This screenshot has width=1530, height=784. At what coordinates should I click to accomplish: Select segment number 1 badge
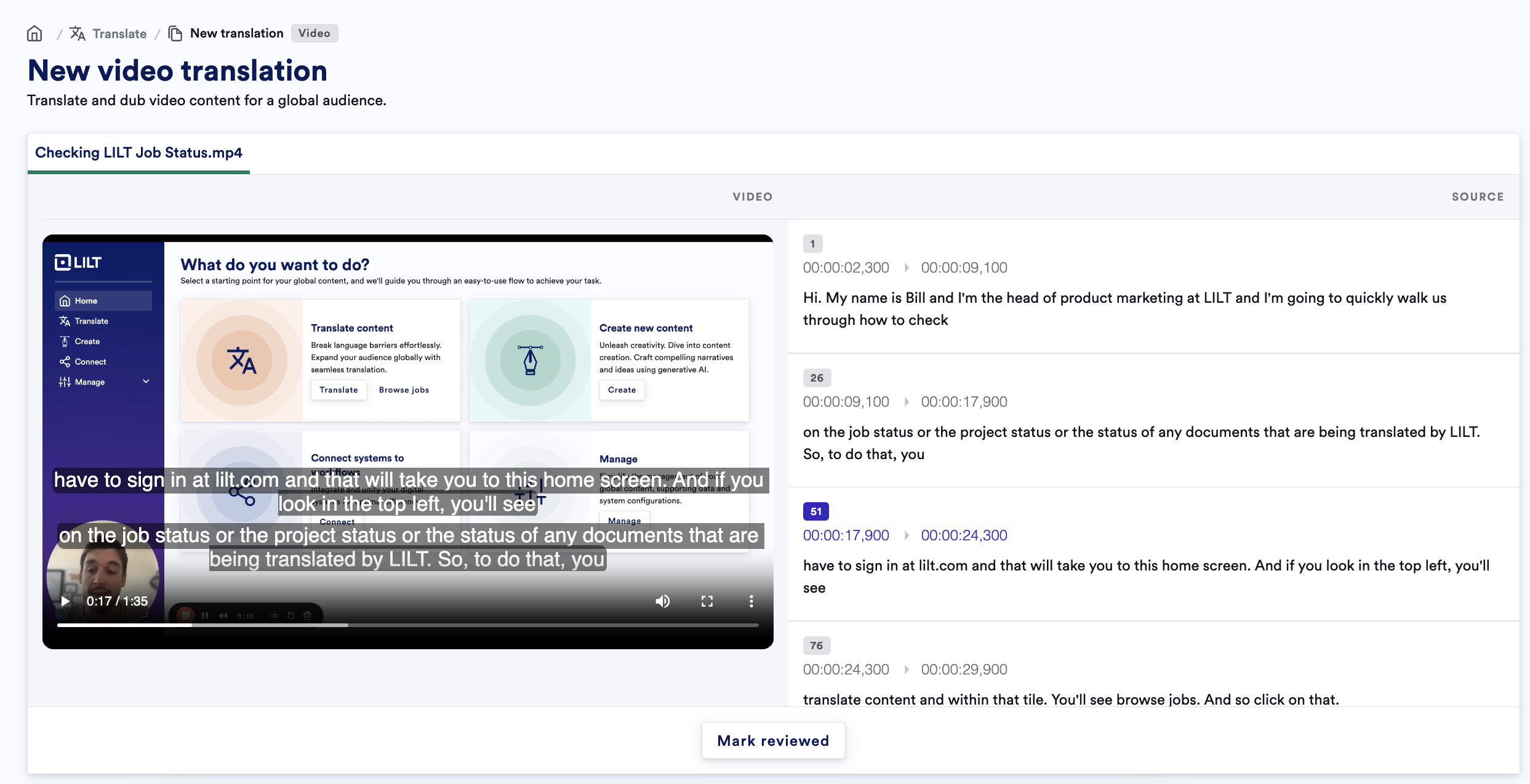pyautogui.click(x=812, y=244)
